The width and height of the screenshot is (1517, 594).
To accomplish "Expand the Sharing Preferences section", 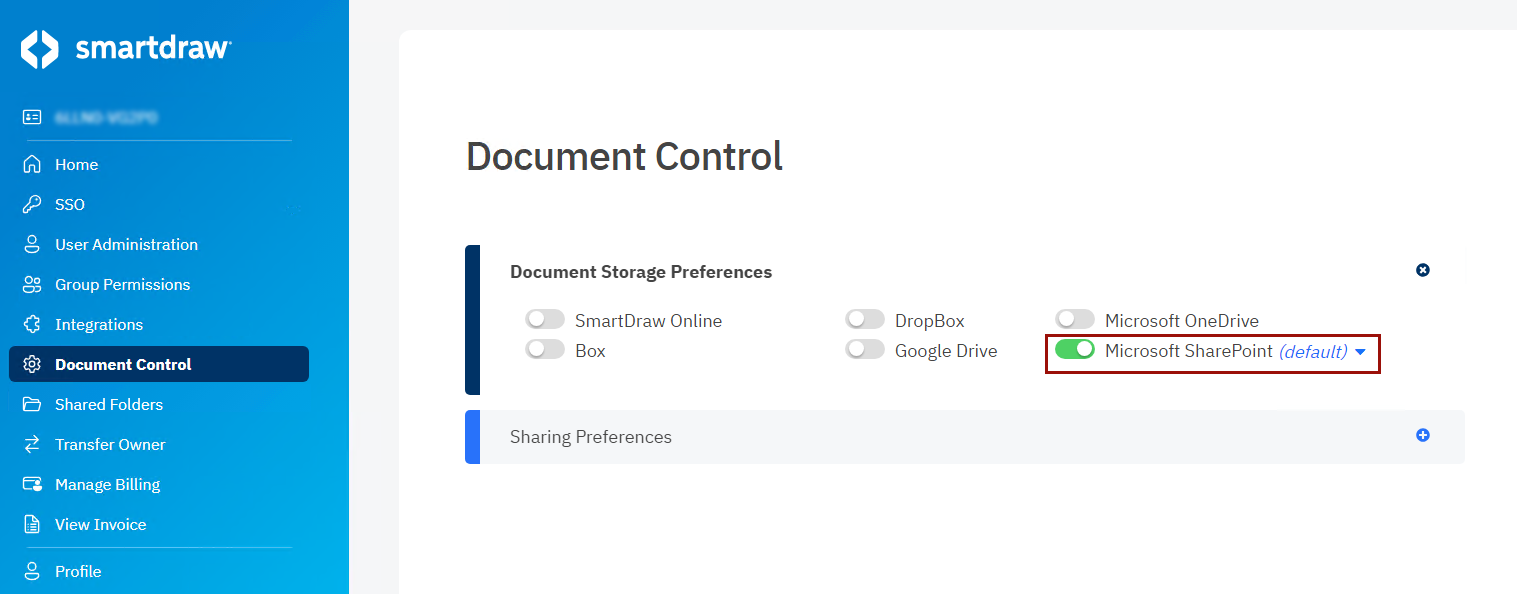I will click(x=1422, y=436).
